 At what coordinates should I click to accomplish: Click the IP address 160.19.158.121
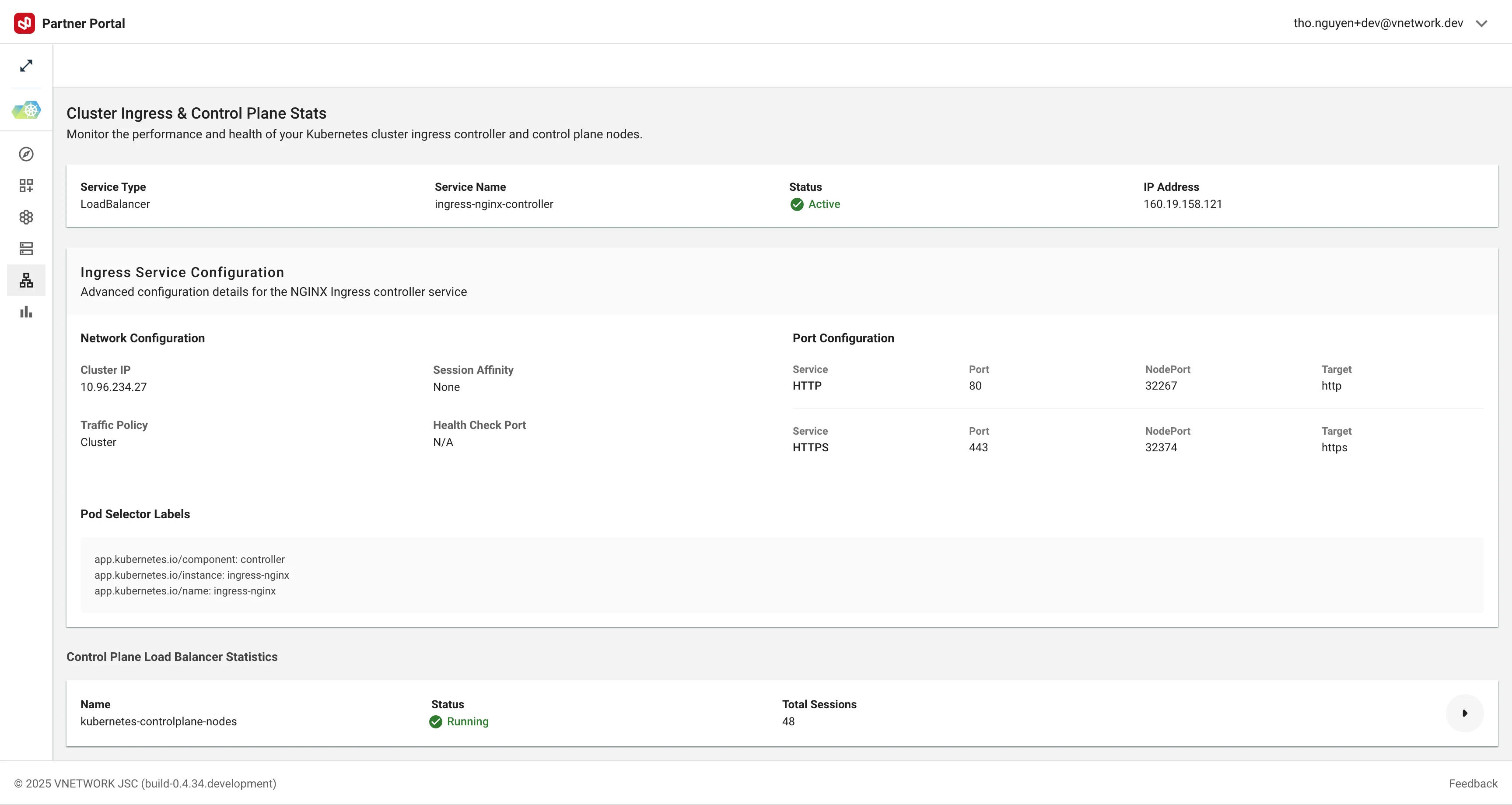[1182, 204]
